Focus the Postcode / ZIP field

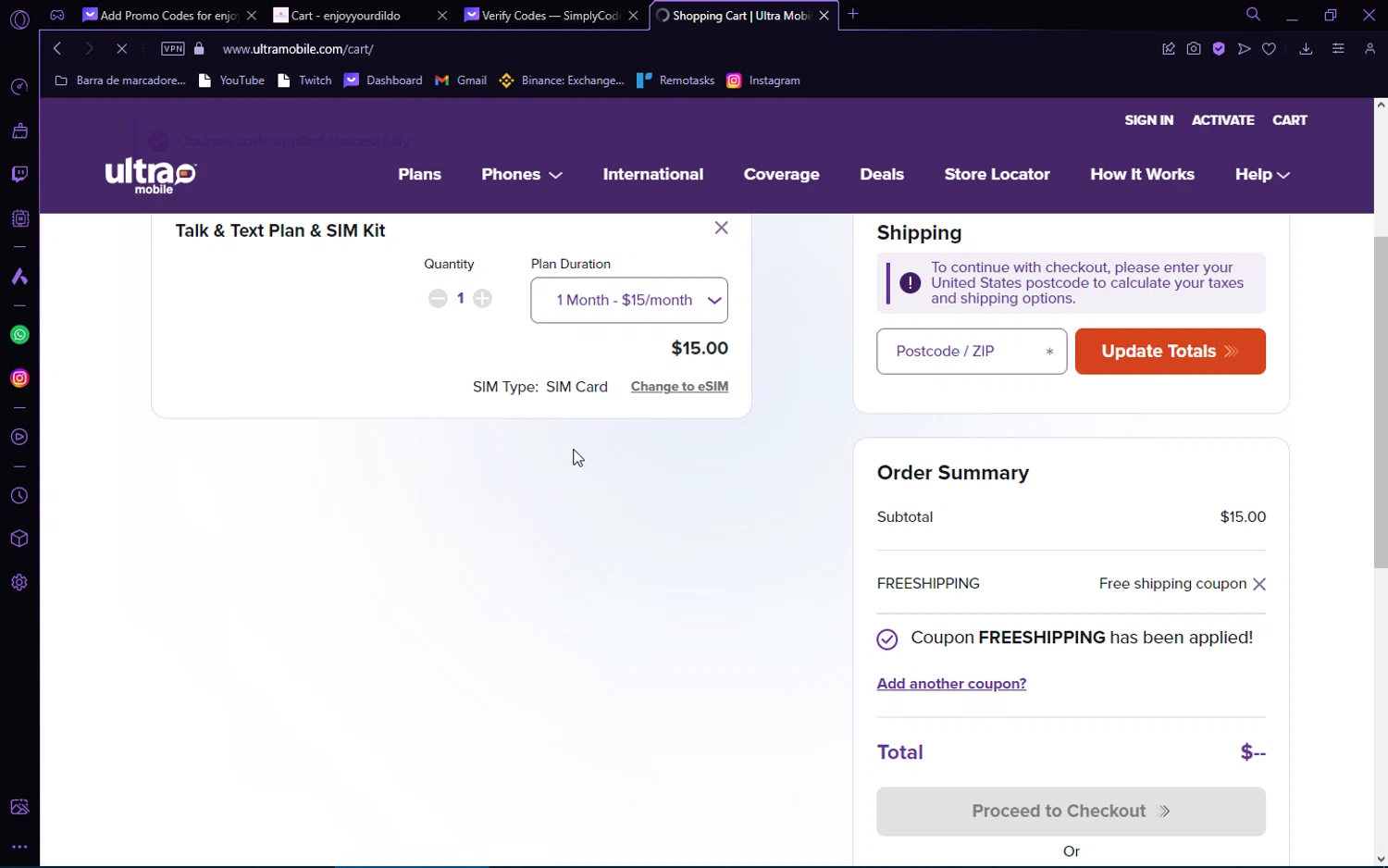[x=972, y=352]
